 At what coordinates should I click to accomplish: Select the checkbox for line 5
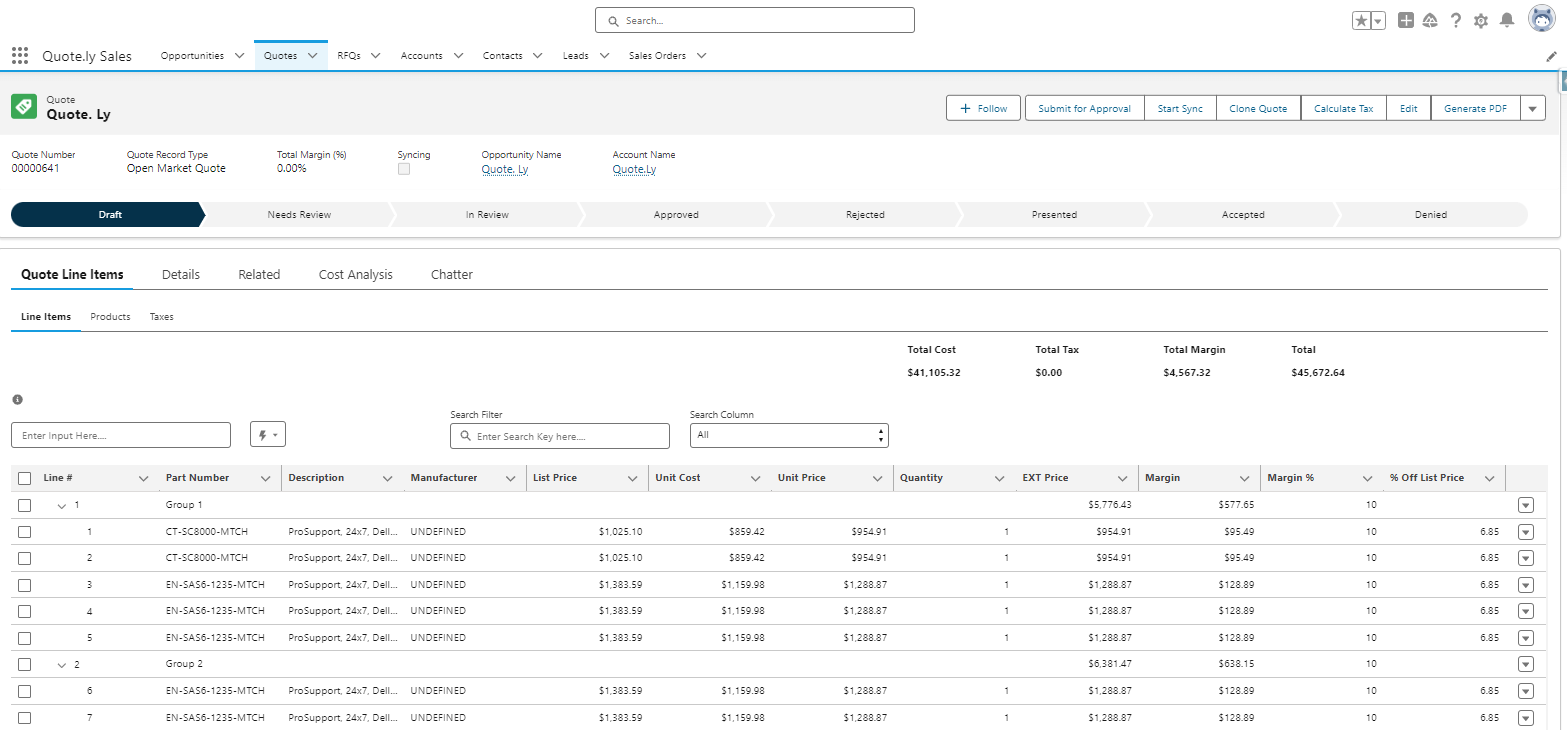click(x=25, y=638)
